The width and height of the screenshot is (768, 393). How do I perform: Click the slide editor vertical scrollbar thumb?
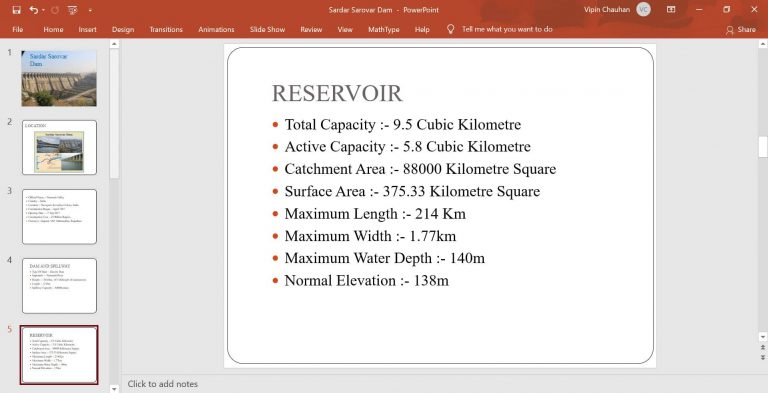point(763,147)
